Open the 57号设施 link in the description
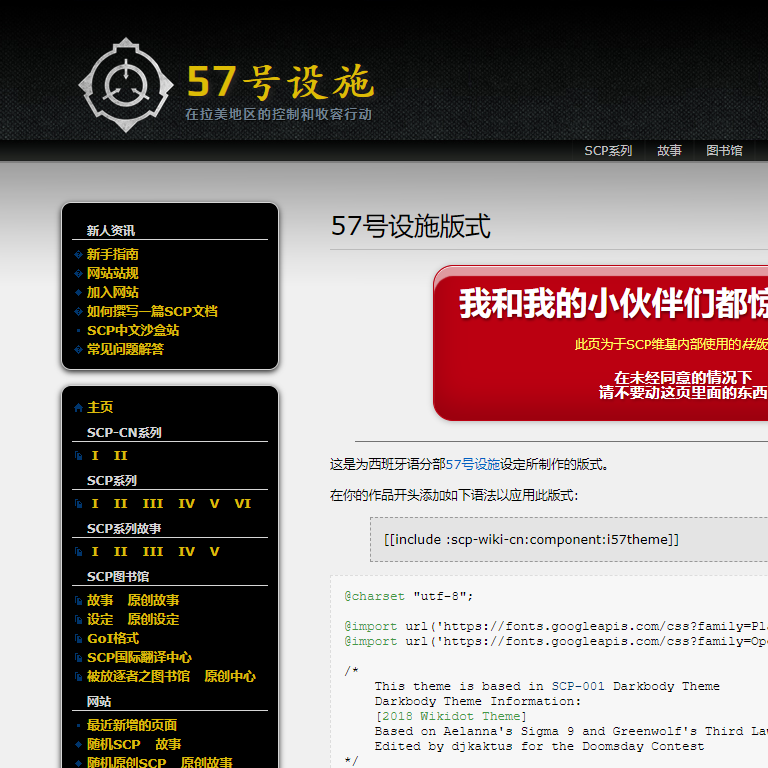This screenshot has width=768, height=768. tap(472, 464)
